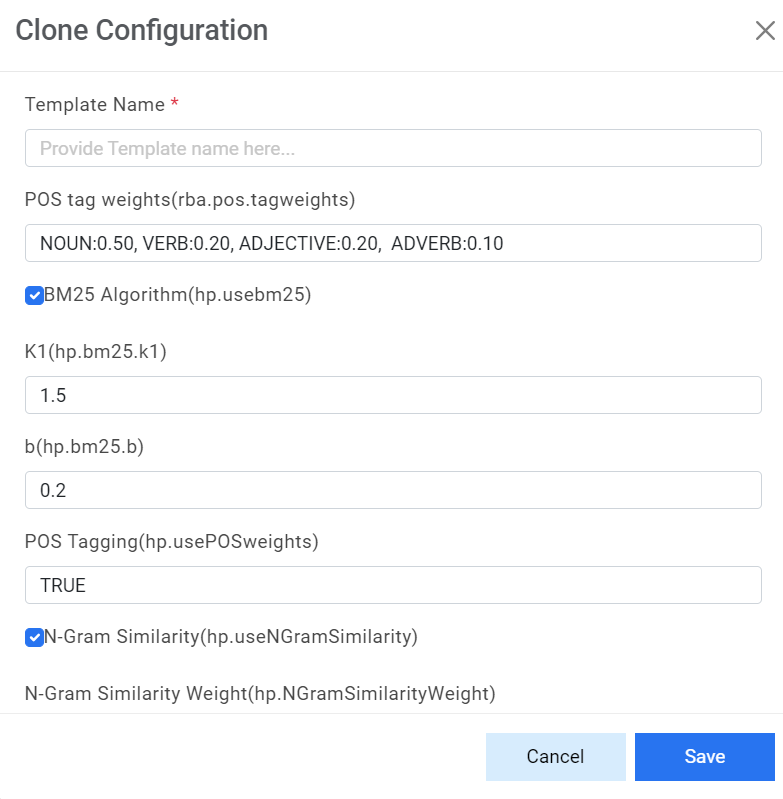783x799 pixels.
Task: Click the b parameter field showing 0.2
Action: 393,490
